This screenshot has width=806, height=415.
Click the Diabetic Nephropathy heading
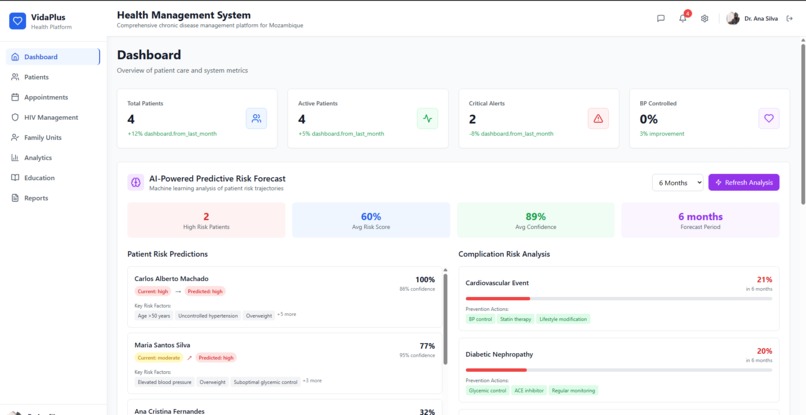pos(499,354)
